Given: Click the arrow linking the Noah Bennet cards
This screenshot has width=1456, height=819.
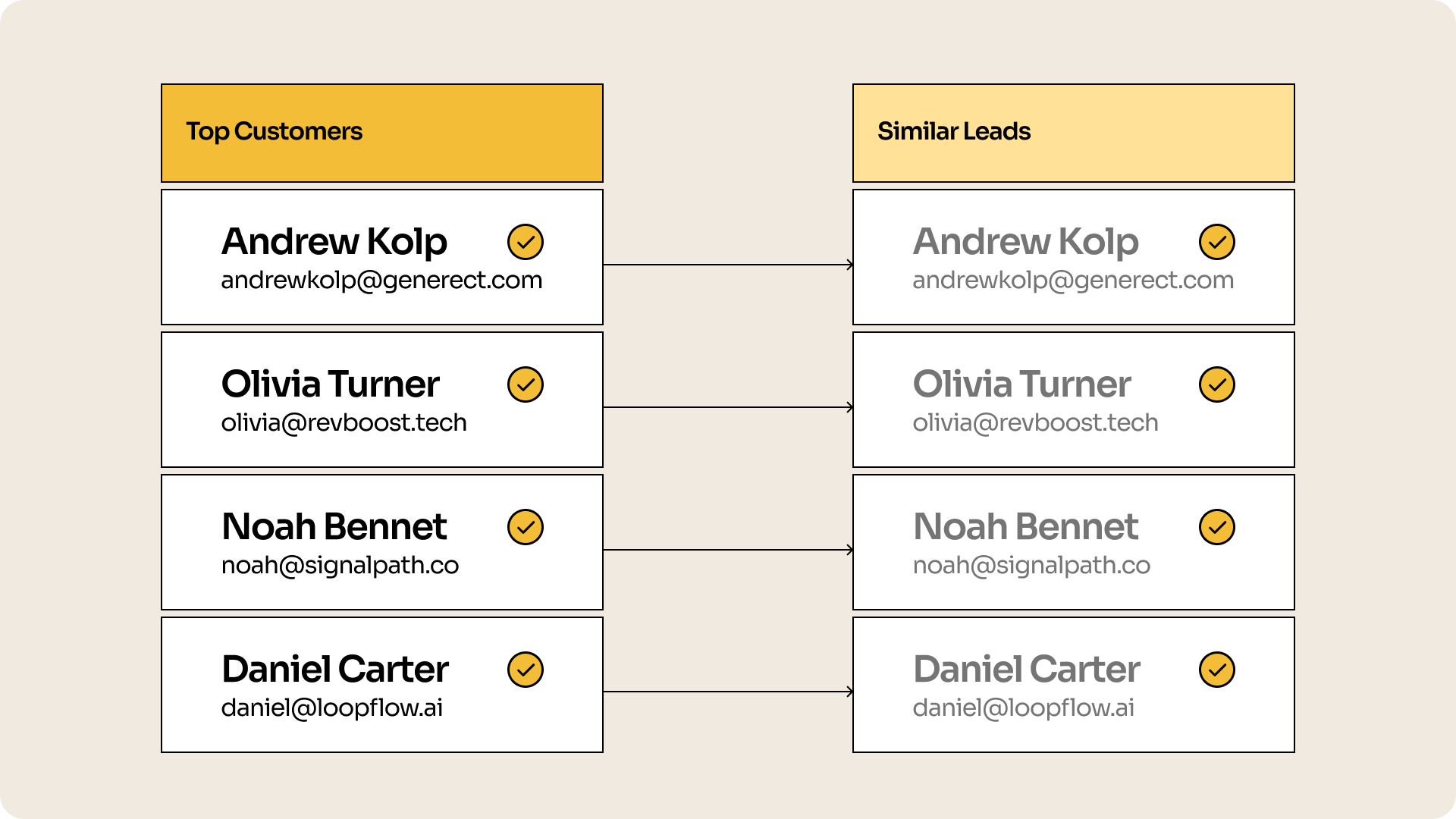Looking at the screenshot, I should pyautogui.click(x=728, y=550).
